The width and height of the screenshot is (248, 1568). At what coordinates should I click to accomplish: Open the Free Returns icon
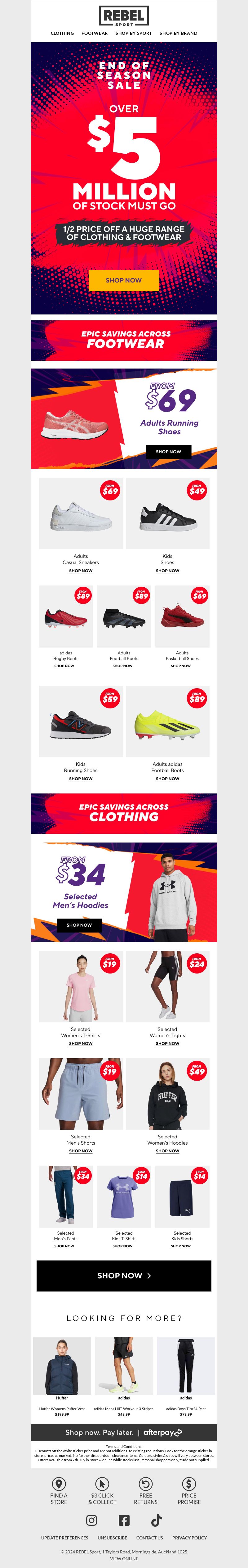(x=146, y=1483)
